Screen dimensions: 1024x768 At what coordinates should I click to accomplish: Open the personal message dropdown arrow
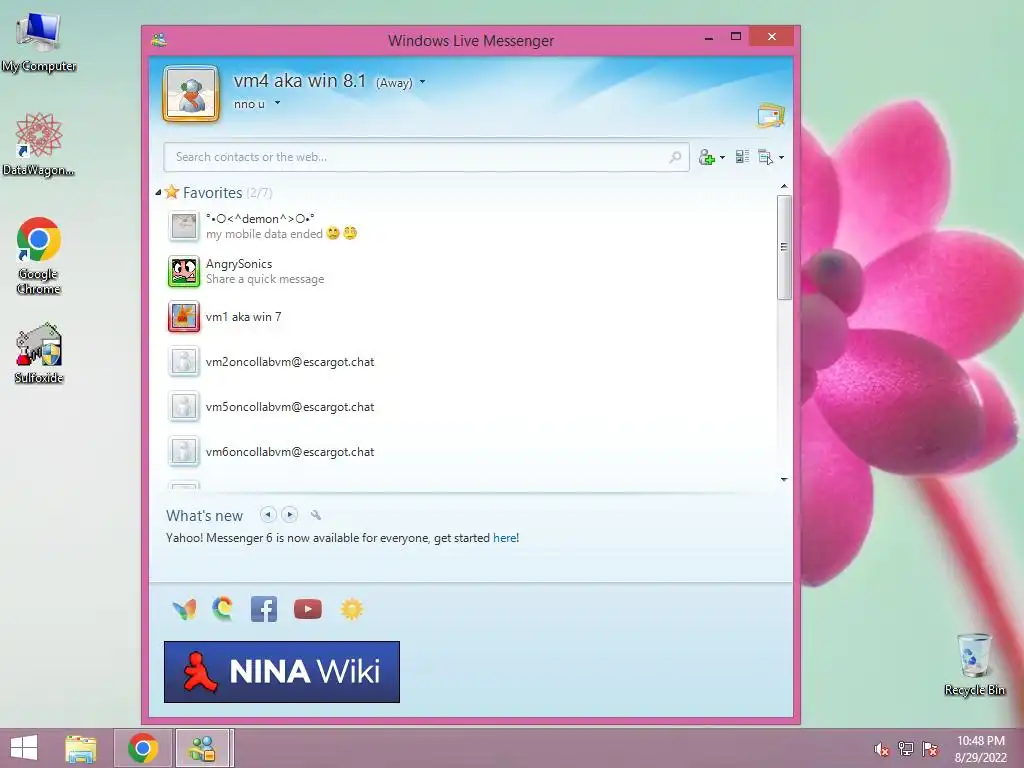click(277, 103)
